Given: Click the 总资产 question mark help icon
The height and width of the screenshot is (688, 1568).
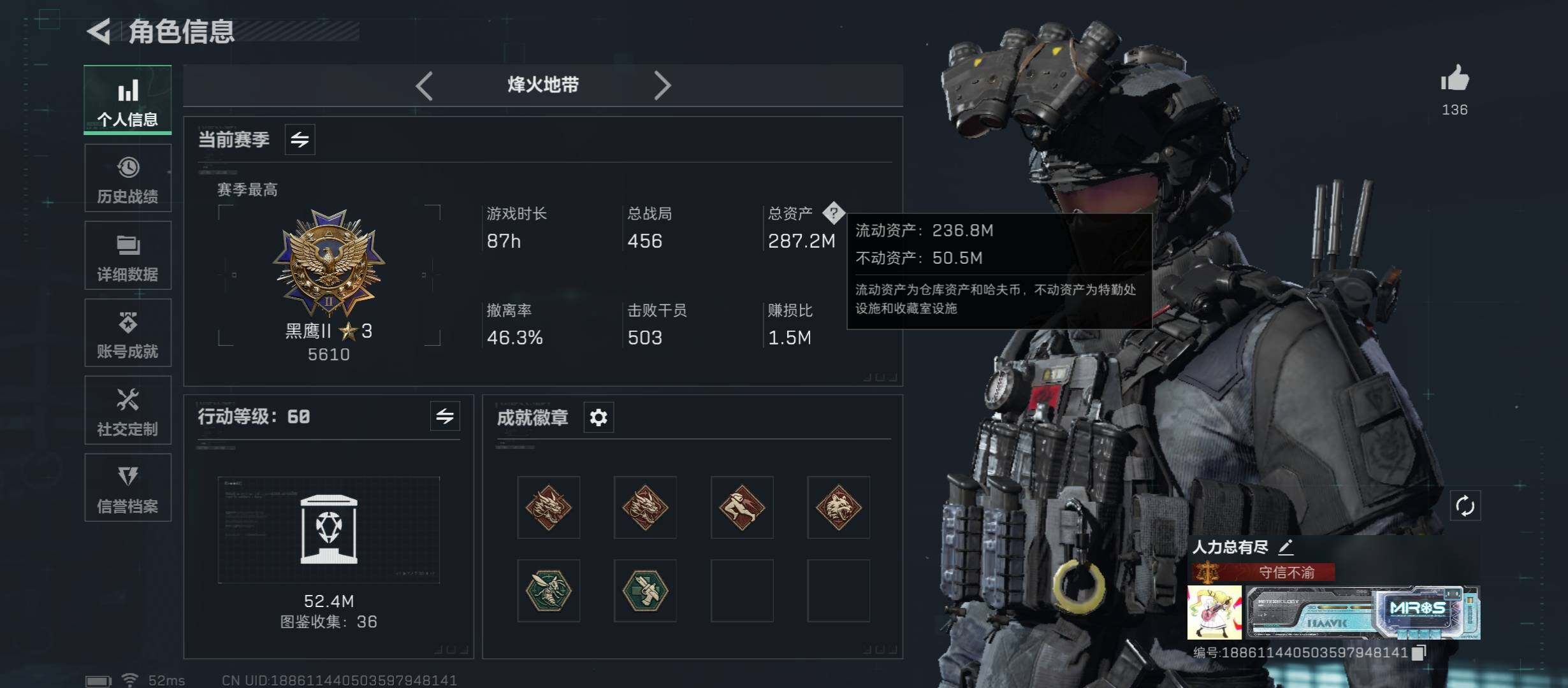Looking at the screenshot, I should 833,213.
